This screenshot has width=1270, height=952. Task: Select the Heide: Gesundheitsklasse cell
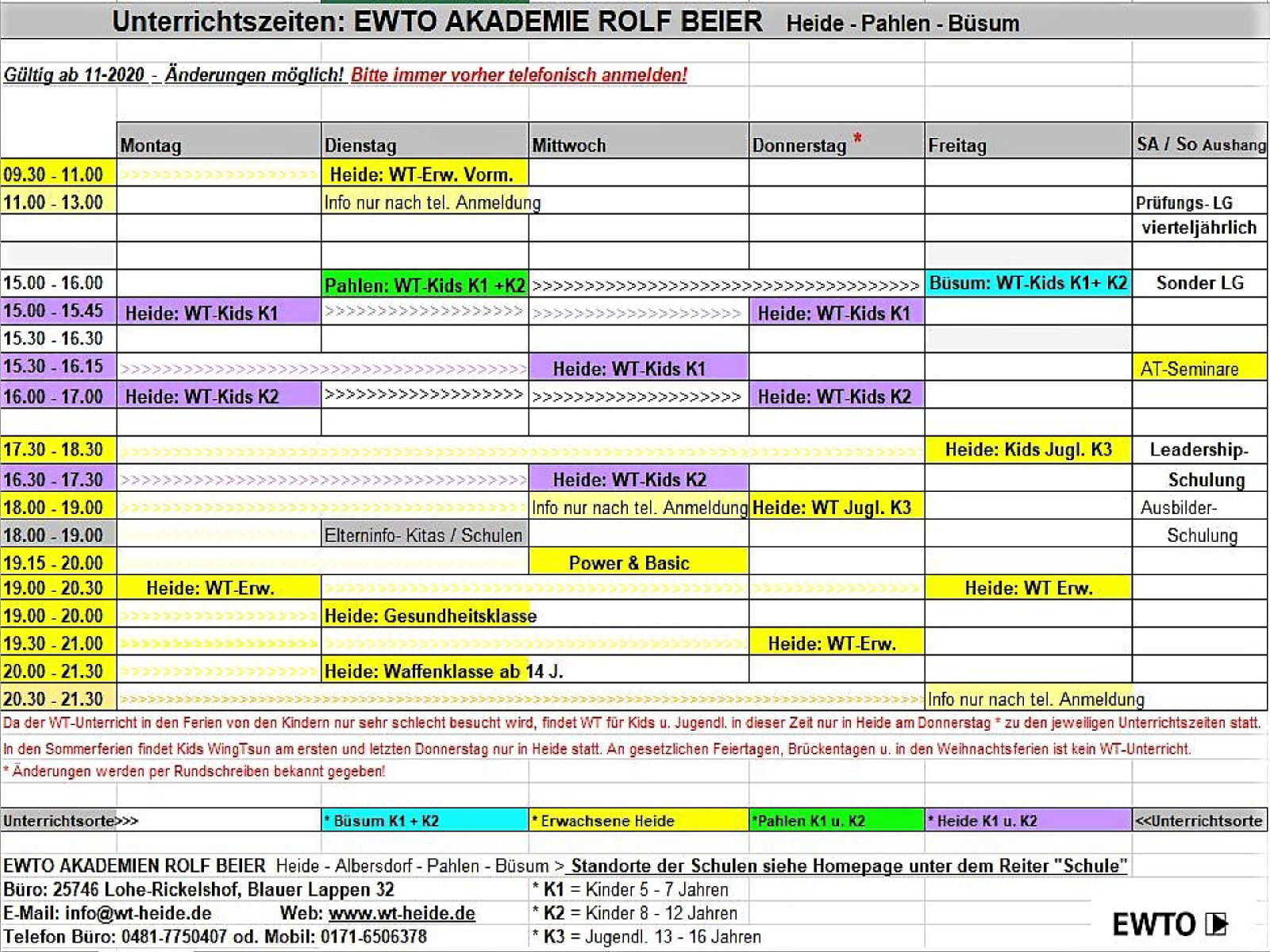click(429, 615)
